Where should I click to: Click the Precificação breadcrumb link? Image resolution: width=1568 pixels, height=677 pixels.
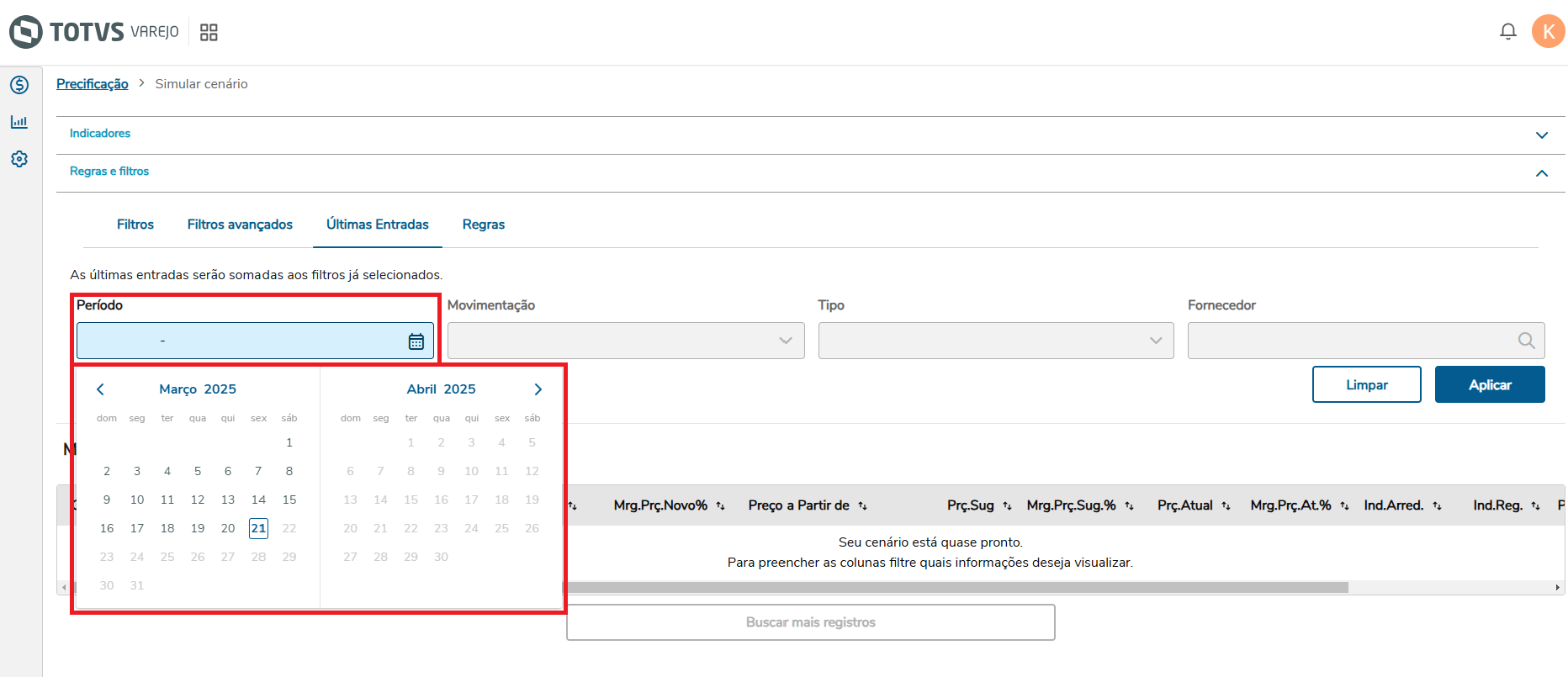click(93, 84)
